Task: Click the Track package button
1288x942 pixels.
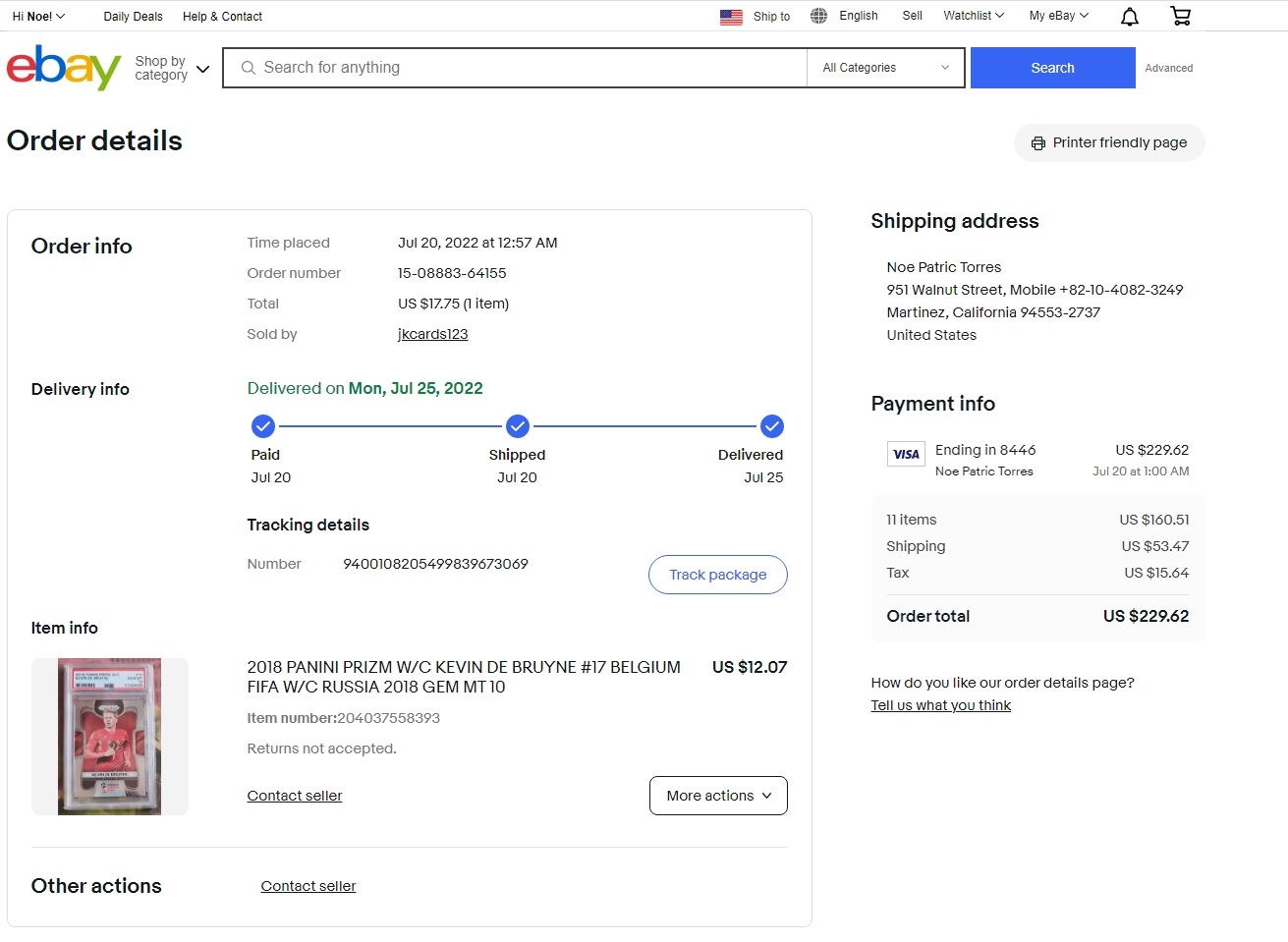Action: point(718,575)
